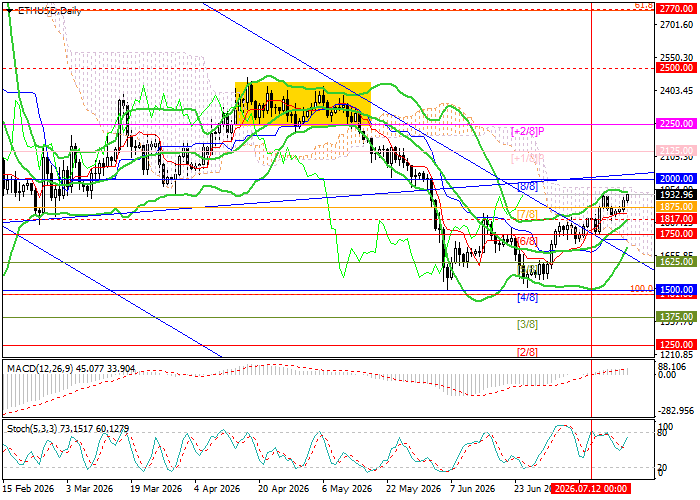Click the 88.106 MACD scale value
Viewport: 700px width, 500px height.
(x=674, y=367)
